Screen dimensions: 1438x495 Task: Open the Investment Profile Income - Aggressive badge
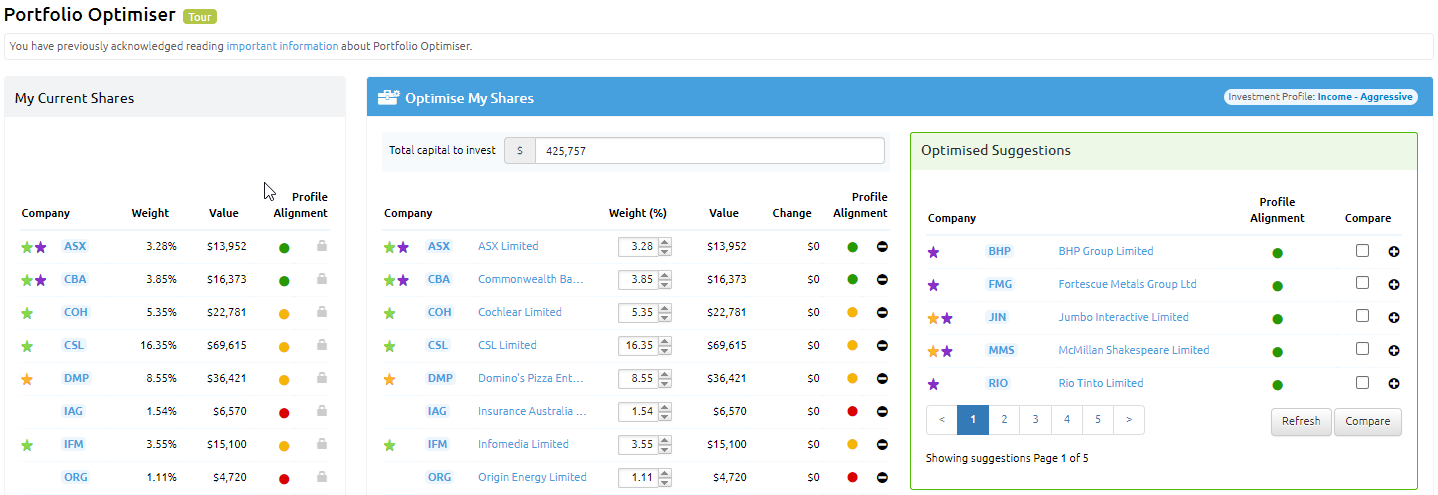click(x=1320, y=97)
